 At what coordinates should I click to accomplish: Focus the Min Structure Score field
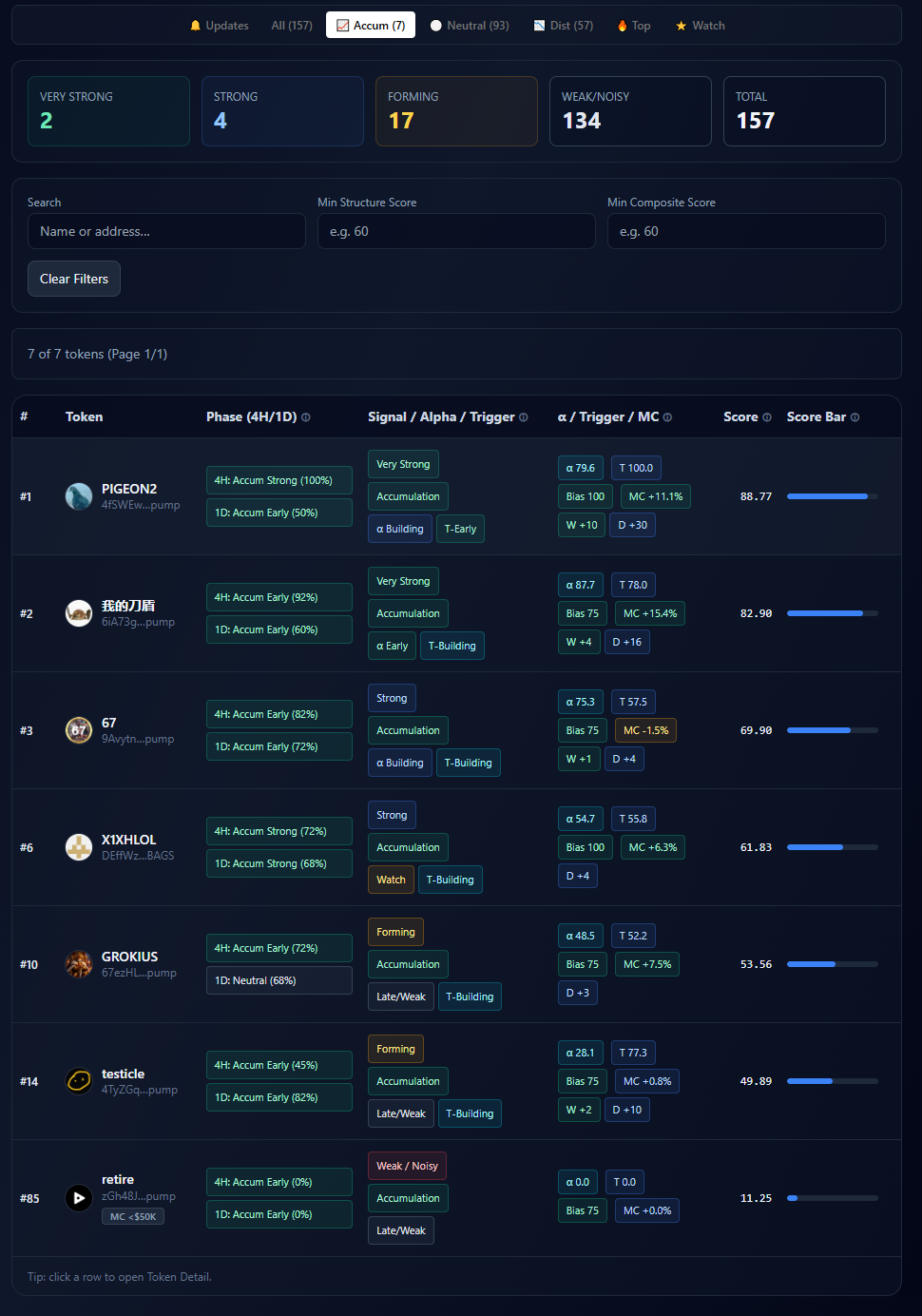[x=456, y=231]
